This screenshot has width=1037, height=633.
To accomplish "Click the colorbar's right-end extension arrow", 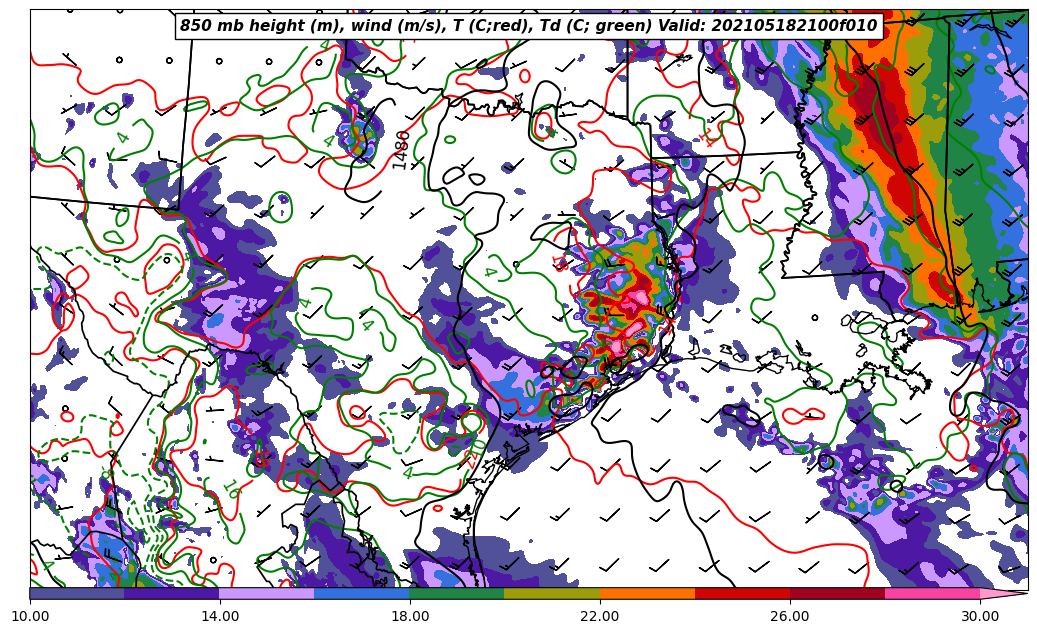I will click(x=1003, y=593).
